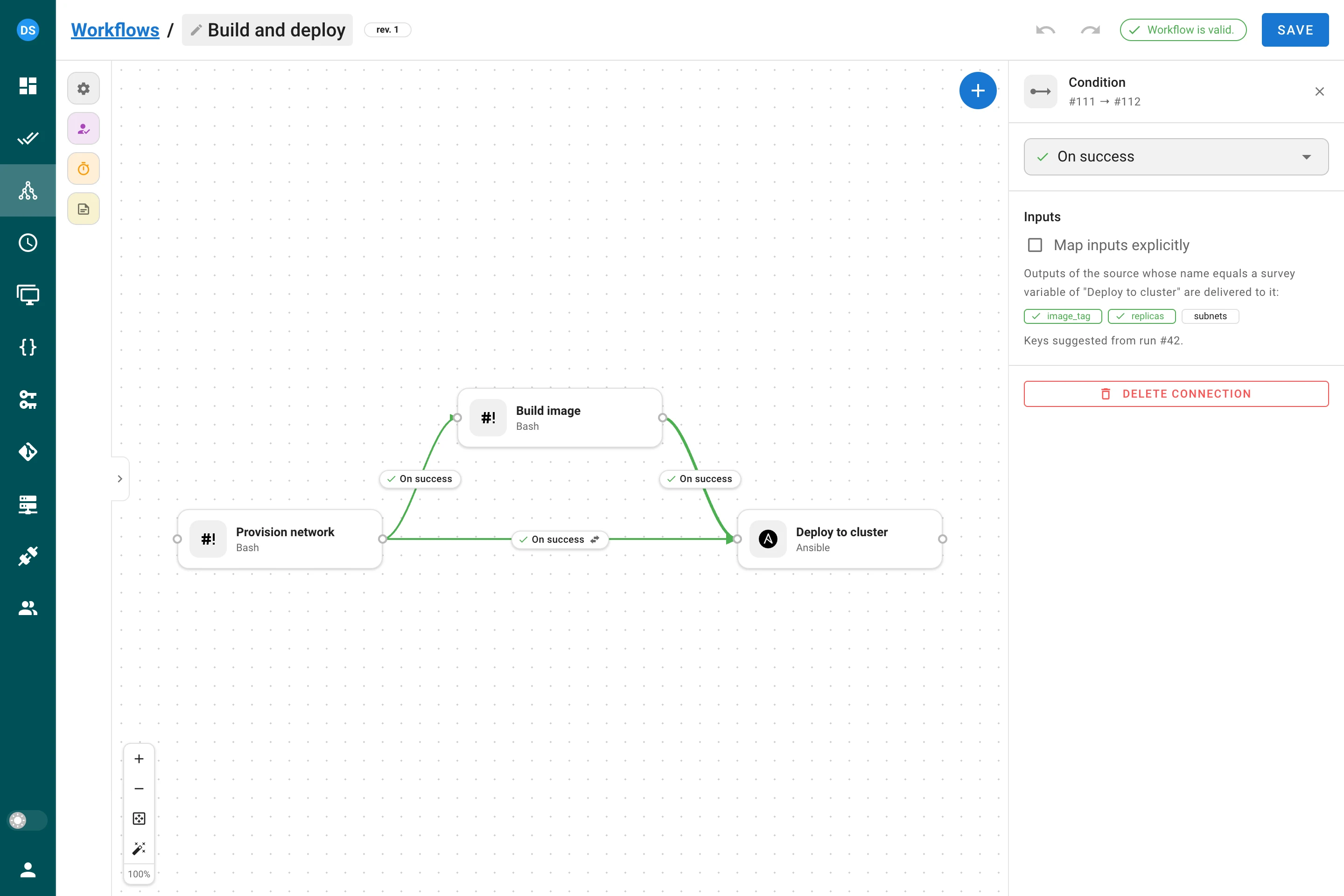Select the Provision network node
The image size is (1344, 896).
pyautogui.click(x=280, y=539)
